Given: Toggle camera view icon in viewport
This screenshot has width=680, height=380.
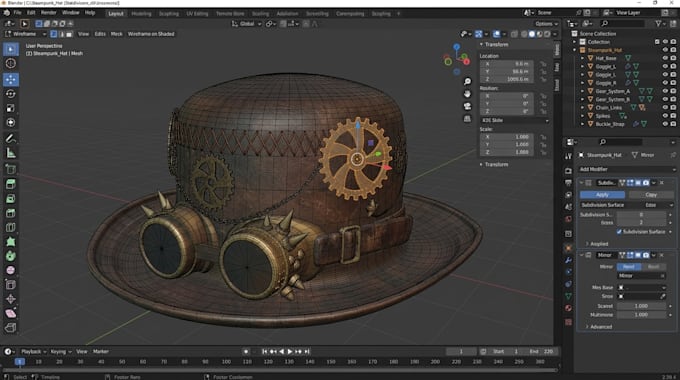Looking at the screenshot, I should tap(467, 106).
